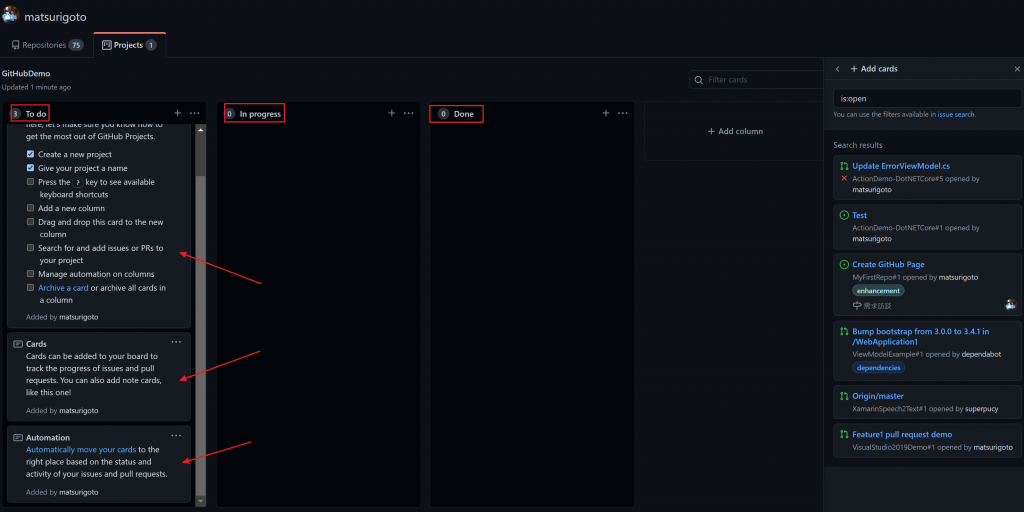Viewport: 1024px width, 512px height.
Task: Click the open issue icon on Test
Action: click(x=844, y=215)
